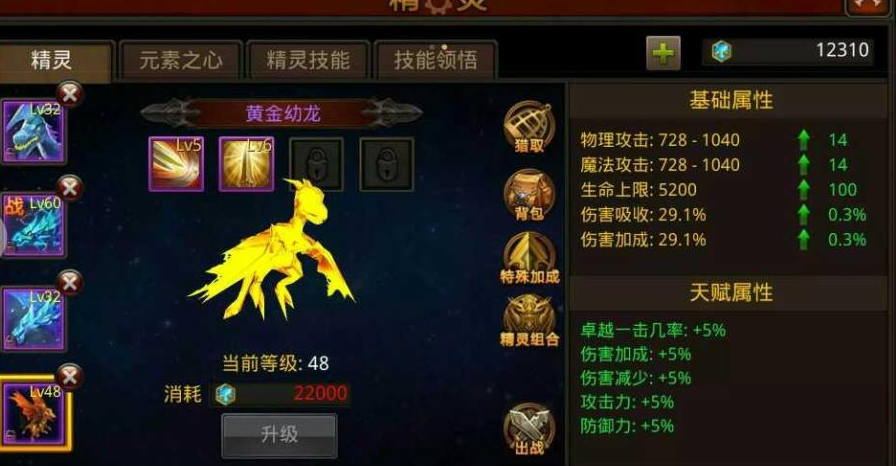Select the Lv5 slash skill icon
This screenshot has width=896, height=466.
click(176, 164)
